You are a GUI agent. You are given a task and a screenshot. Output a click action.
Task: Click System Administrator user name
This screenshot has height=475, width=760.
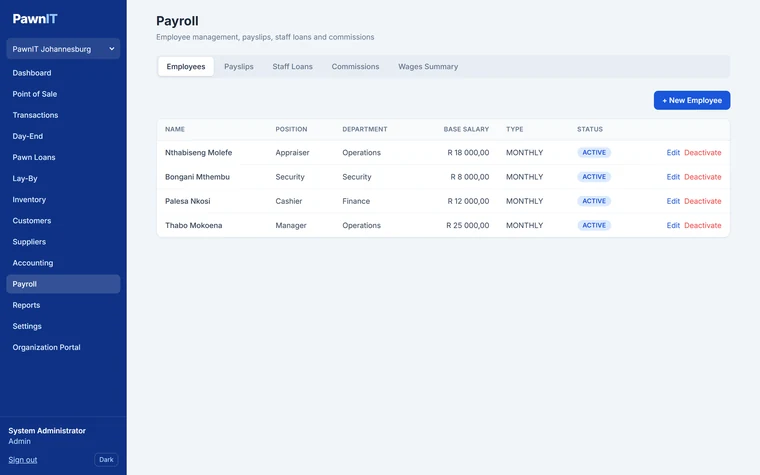tap(47, 431)
